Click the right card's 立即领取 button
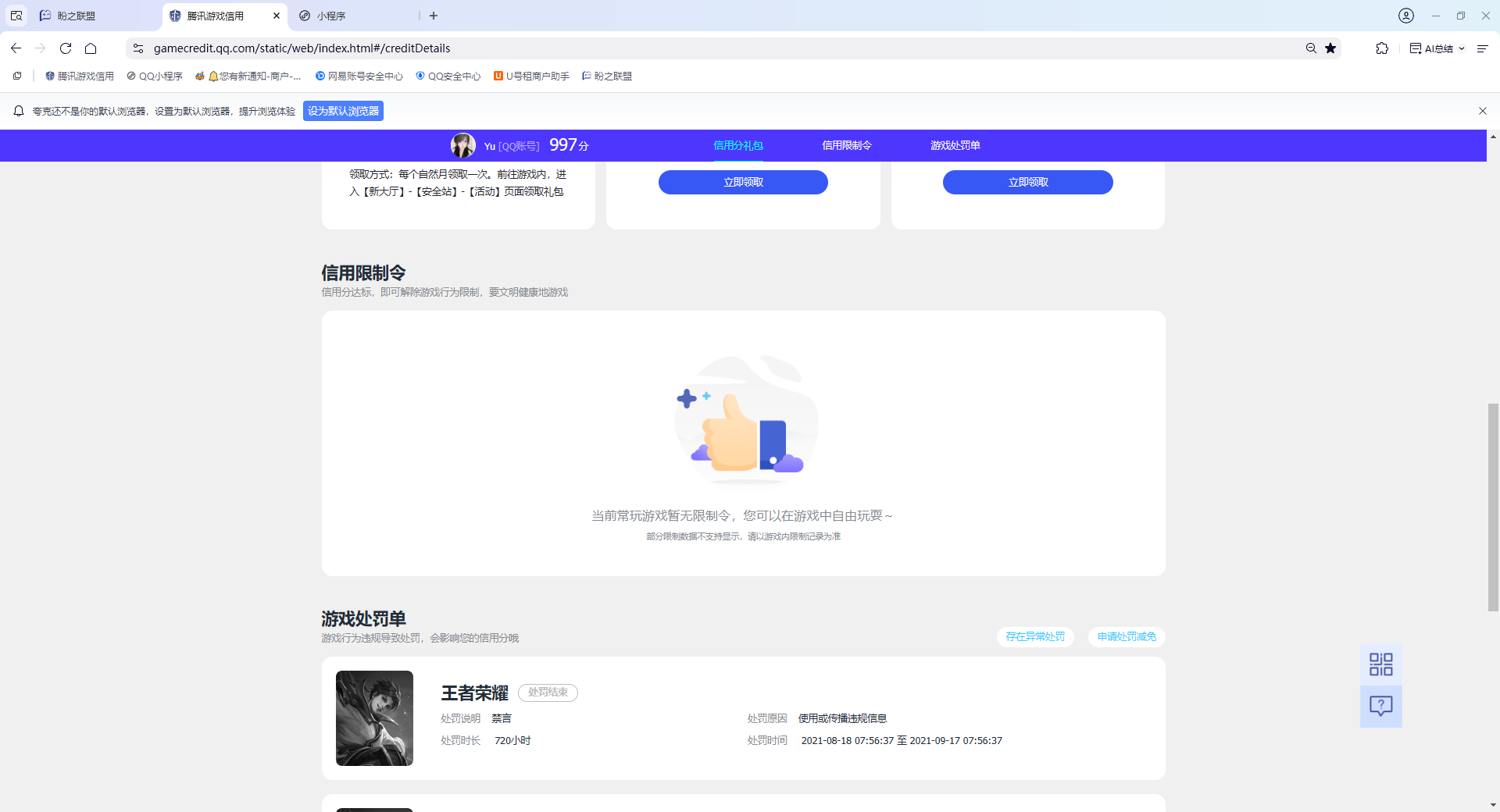This screenshot has width=1500, height=812. tap(1028, 182)
